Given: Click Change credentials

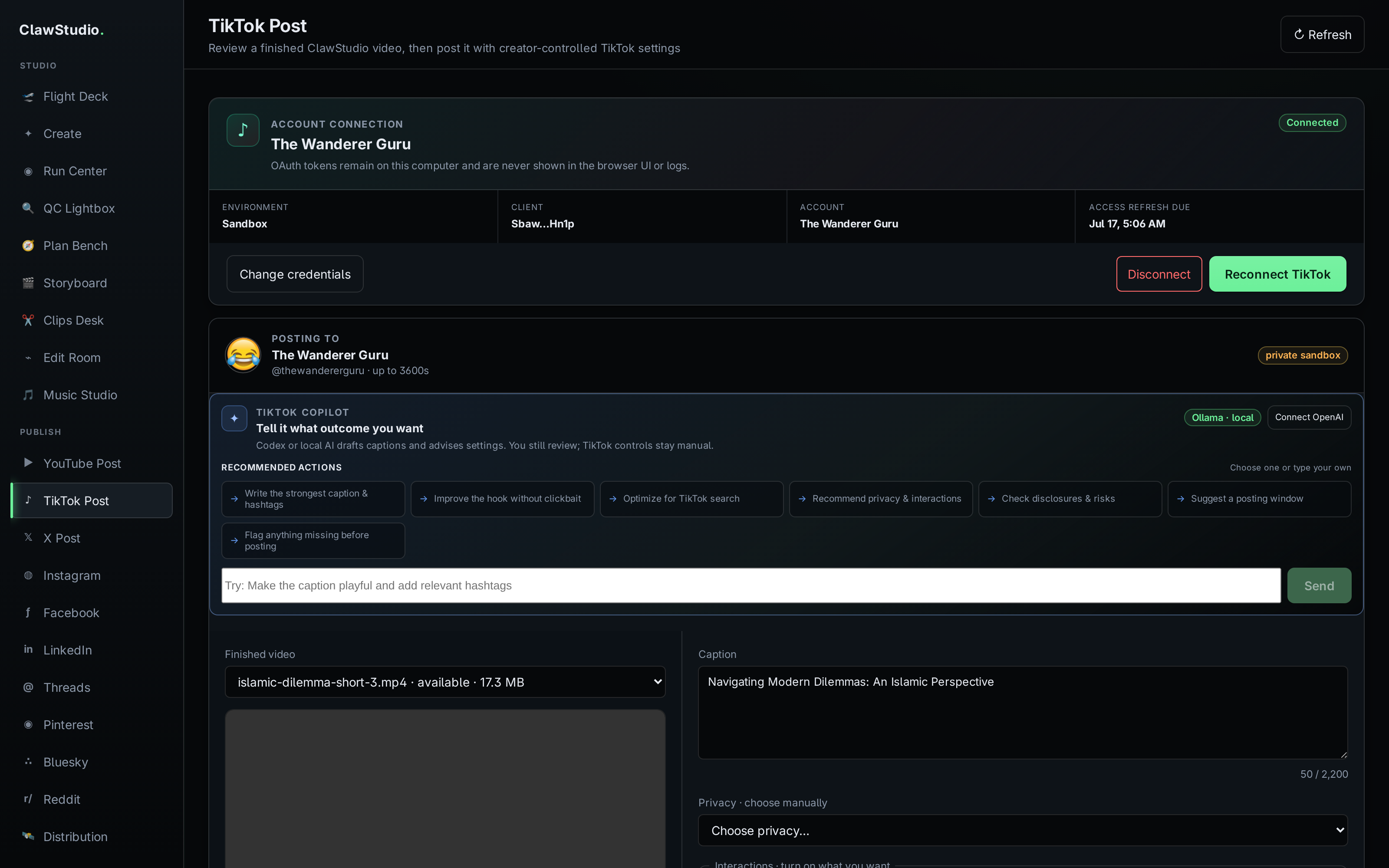Looking at the screenshot, I should (295, 274).
